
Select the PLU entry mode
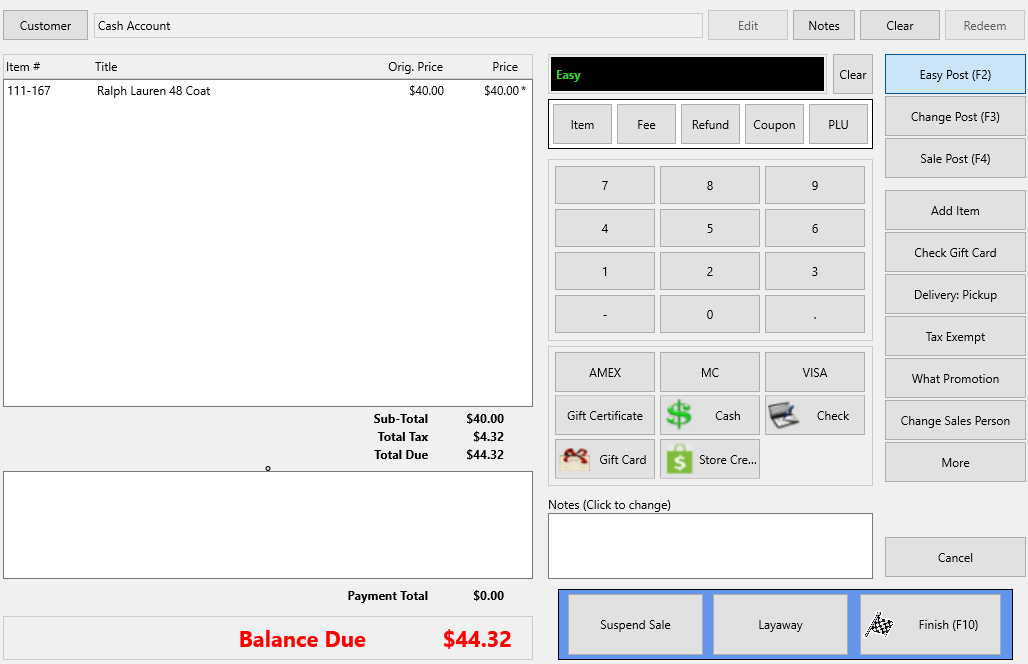pyautogui.click(x=838, y=125)
